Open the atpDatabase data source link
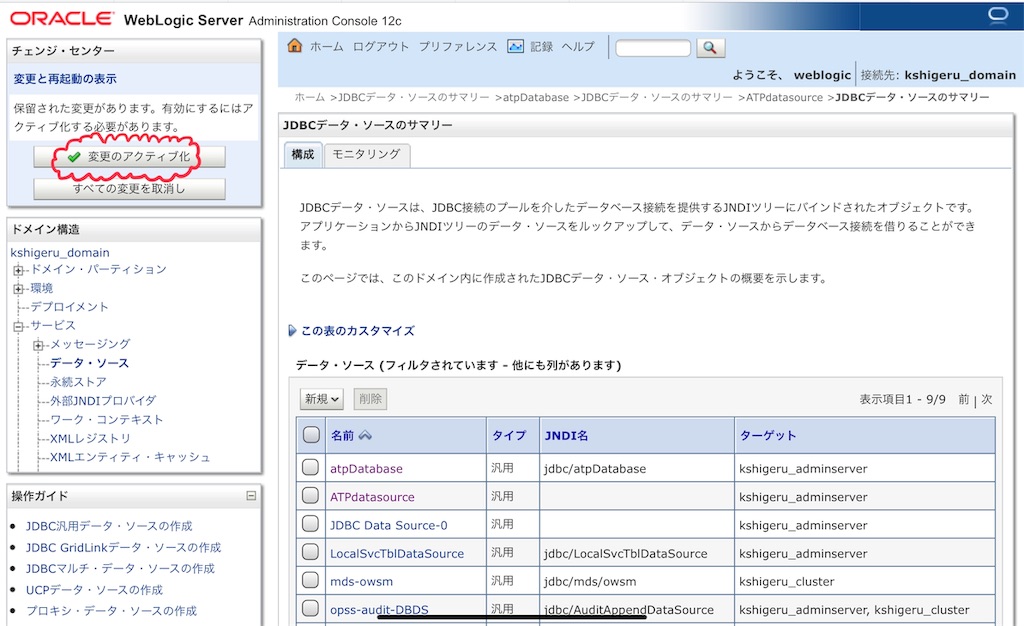 pyautogui.click(x=366, y=469)
